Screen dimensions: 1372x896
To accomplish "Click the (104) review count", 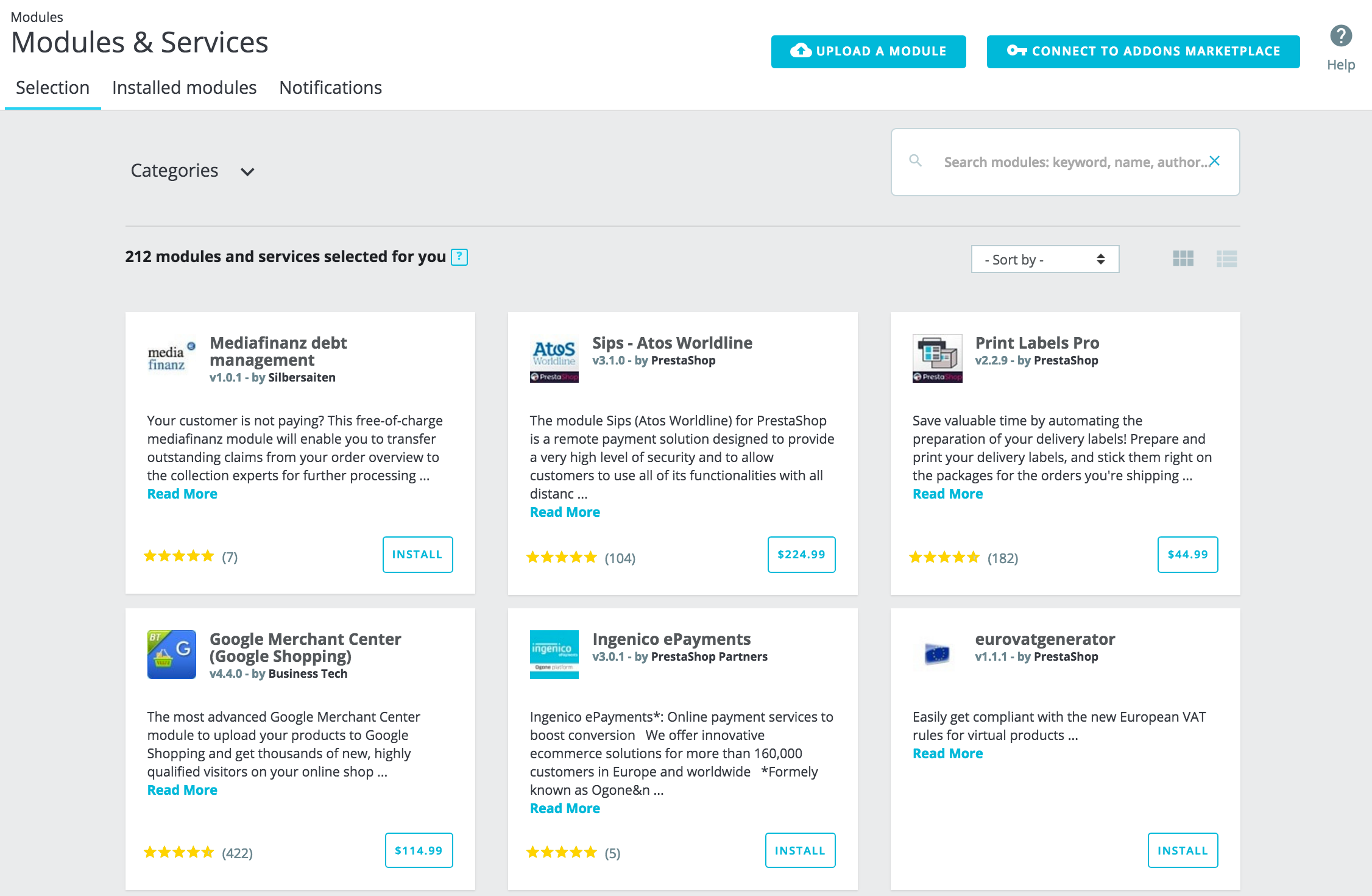I will (x=620, y=558).
